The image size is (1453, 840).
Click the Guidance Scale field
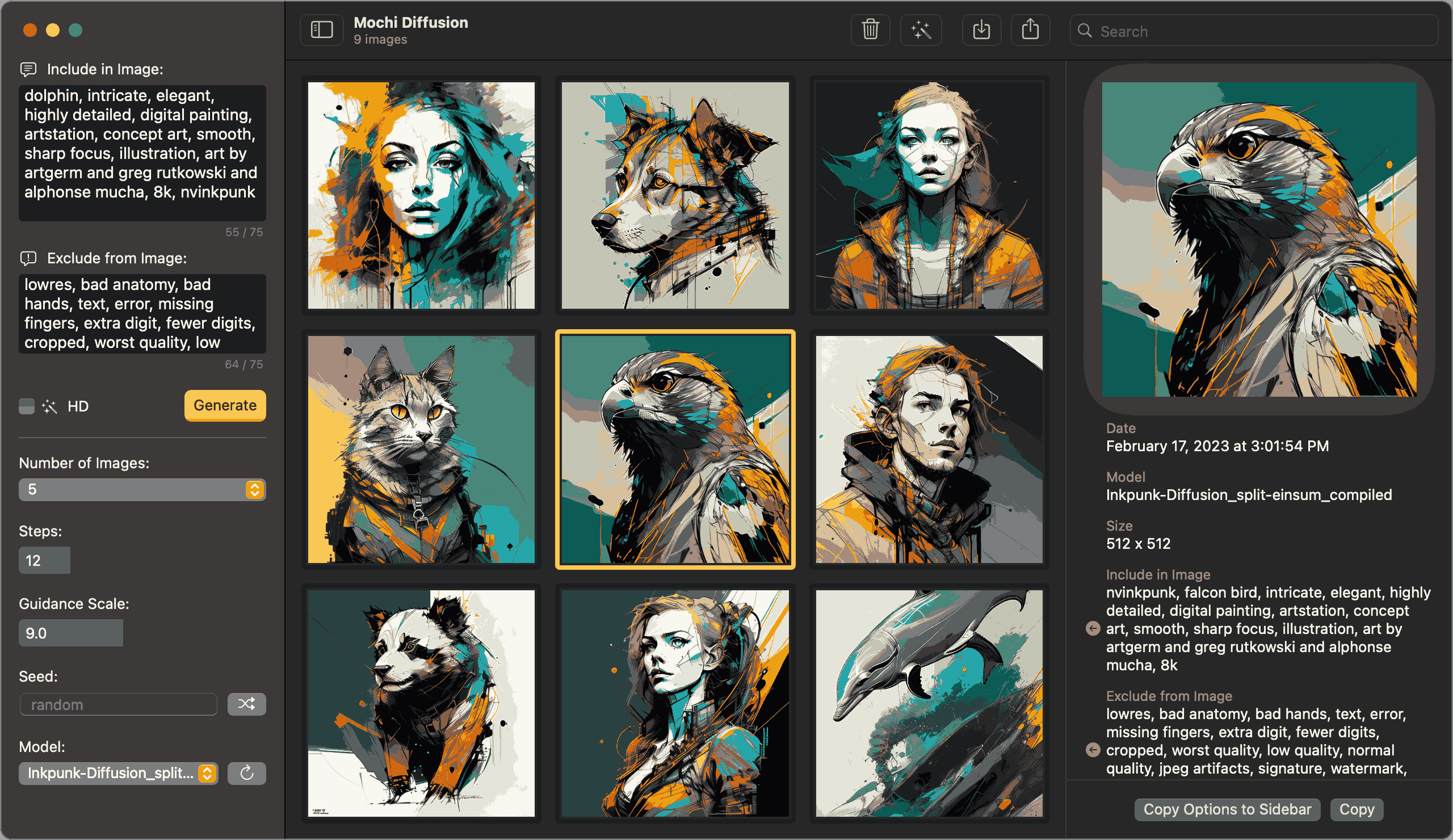[x=70, y=633]
